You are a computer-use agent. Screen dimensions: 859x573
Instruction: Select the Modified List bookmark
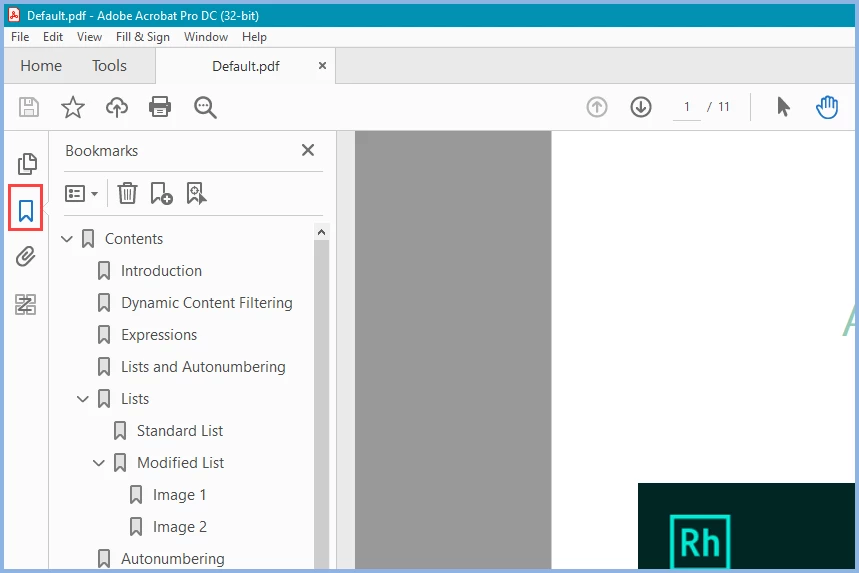coord(180,463)
